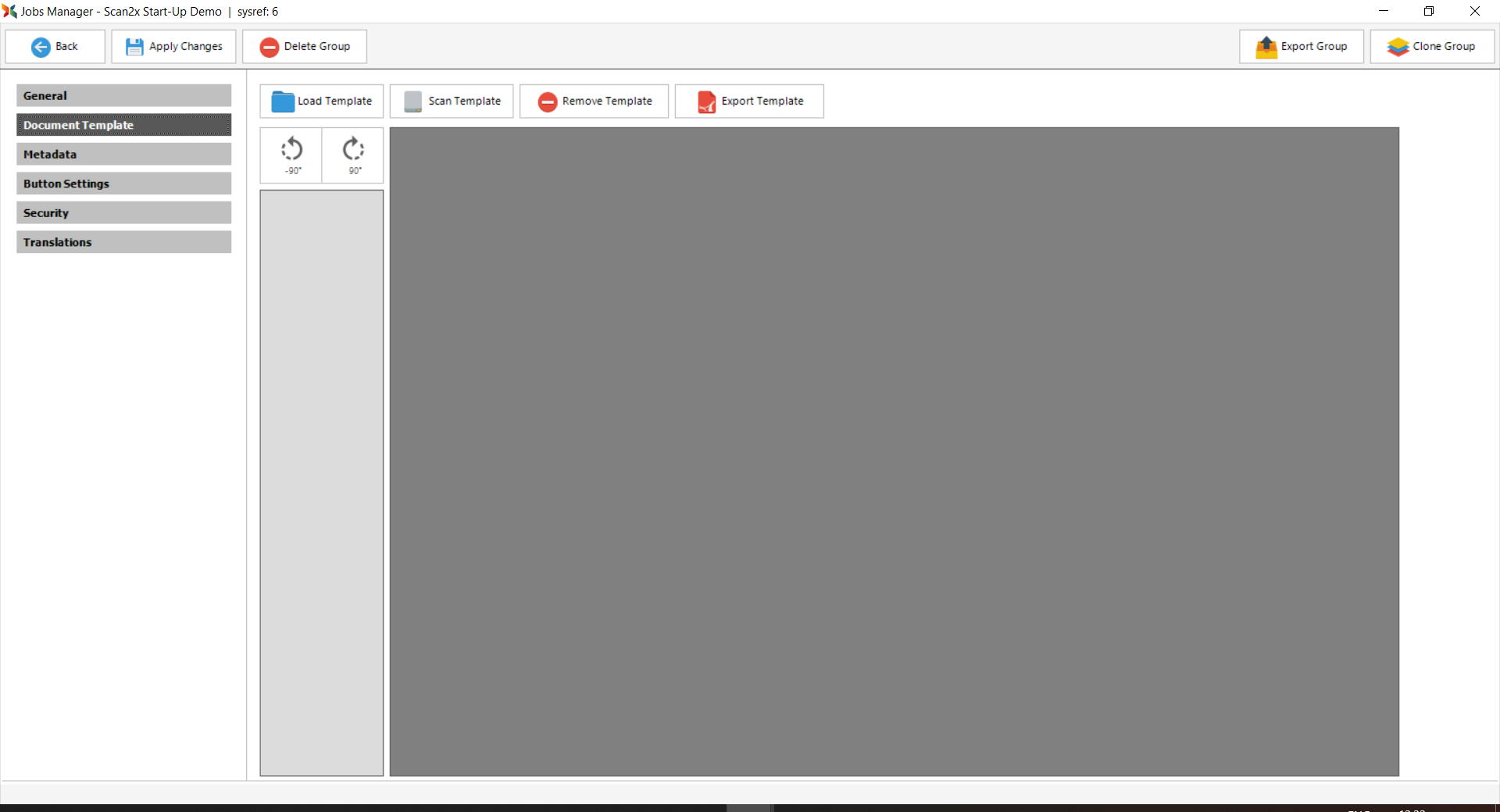Switch to the Metadata section
This screenshot has height=812, width=1500.
click(x=123, y=155)
